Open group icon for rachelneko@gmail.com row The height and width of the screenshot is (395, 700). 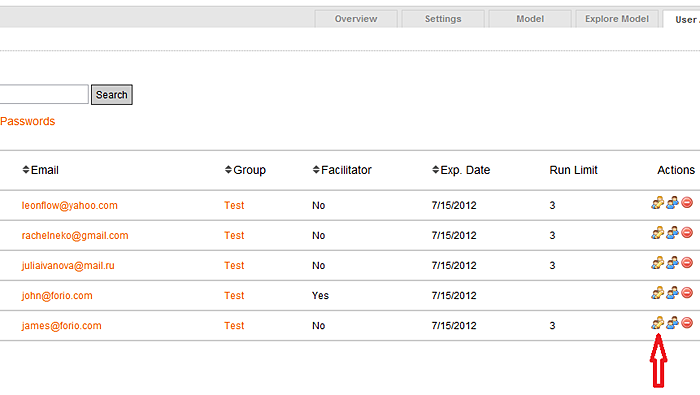(x=672, y=233)
